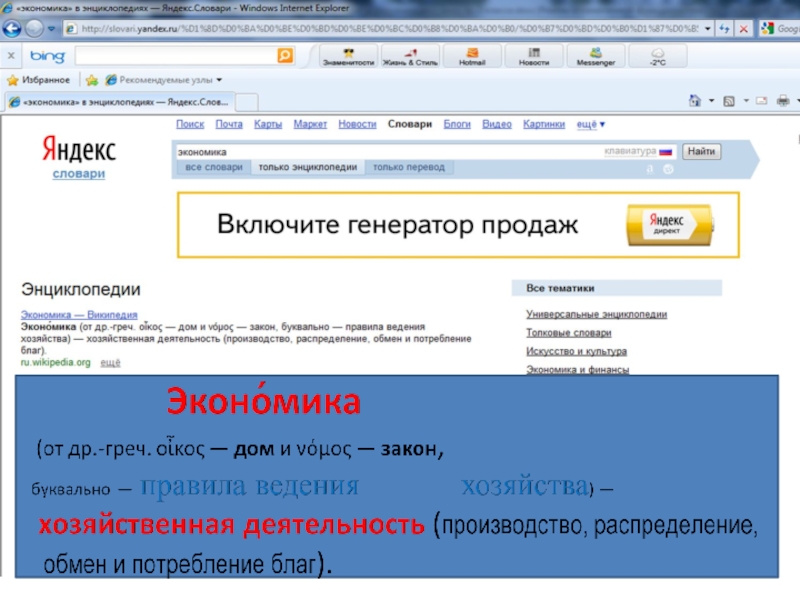This screenshot has height=600, width=800.
Task: Open Экономика — Википедия result link
Action: [79, 315]
